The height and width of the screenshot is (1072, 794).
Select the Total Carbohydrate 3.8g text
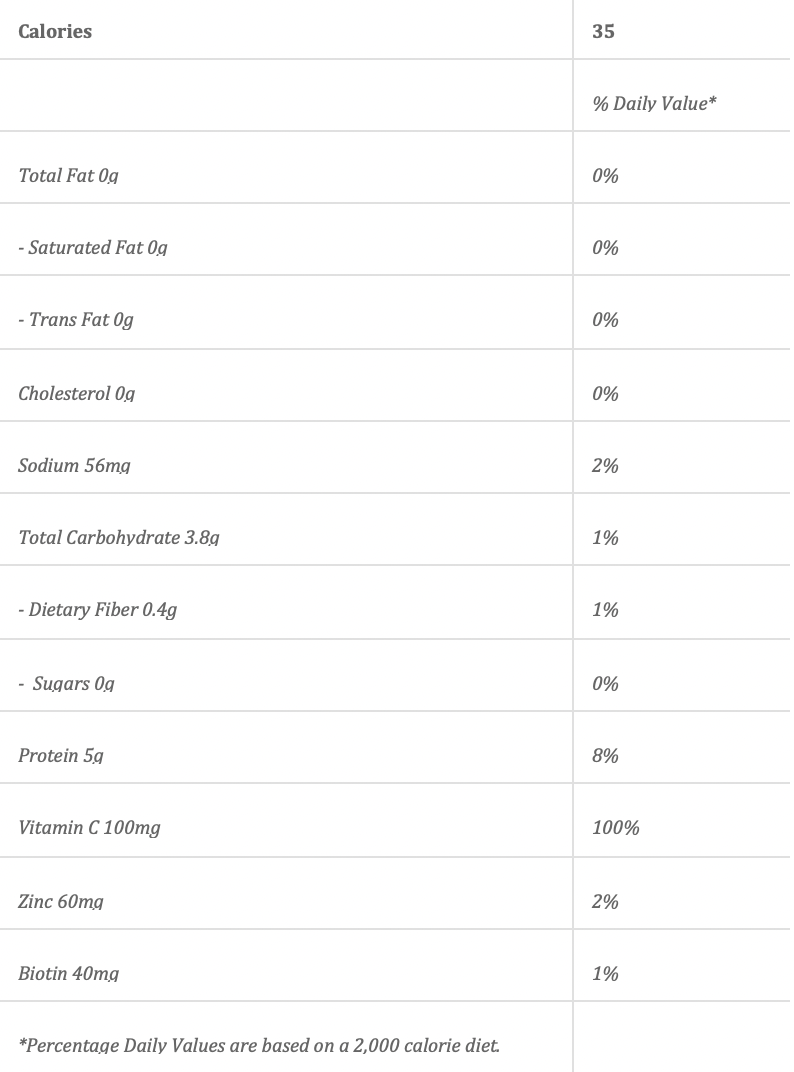pos(119,538)
